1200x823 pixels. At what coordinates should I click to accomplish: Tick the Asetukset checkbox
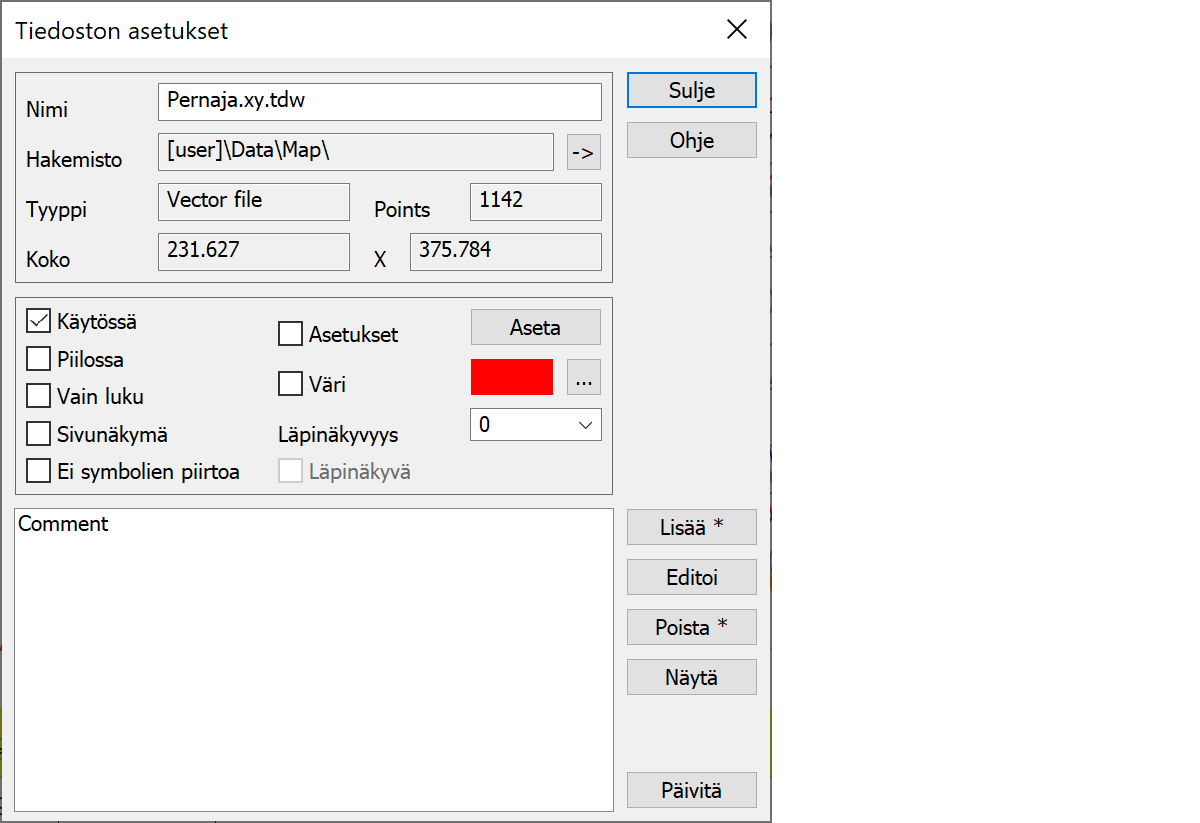click(x=290, y=334)
